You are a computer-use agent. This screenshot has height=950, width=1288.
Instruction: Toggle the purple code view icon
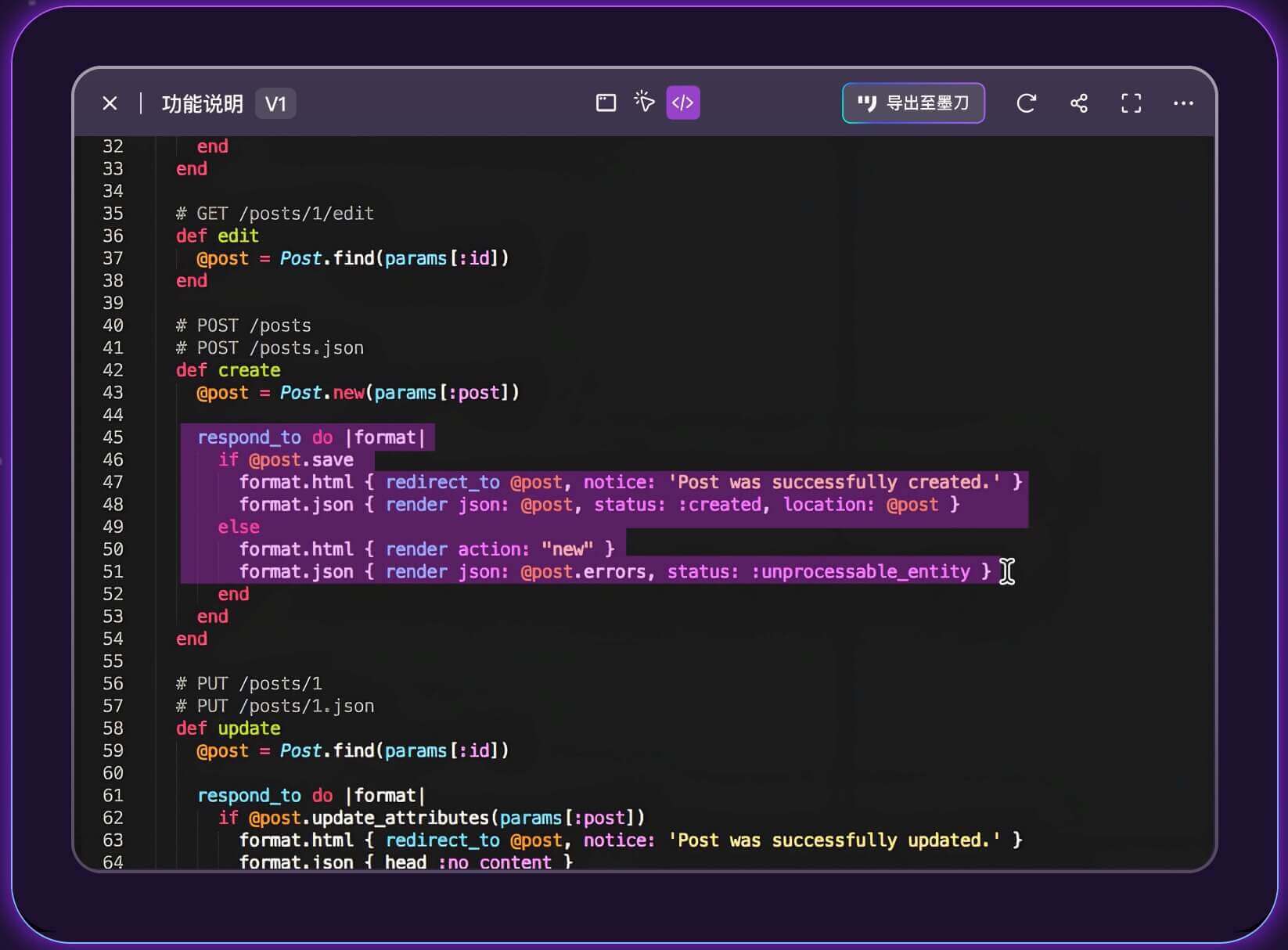682,103
